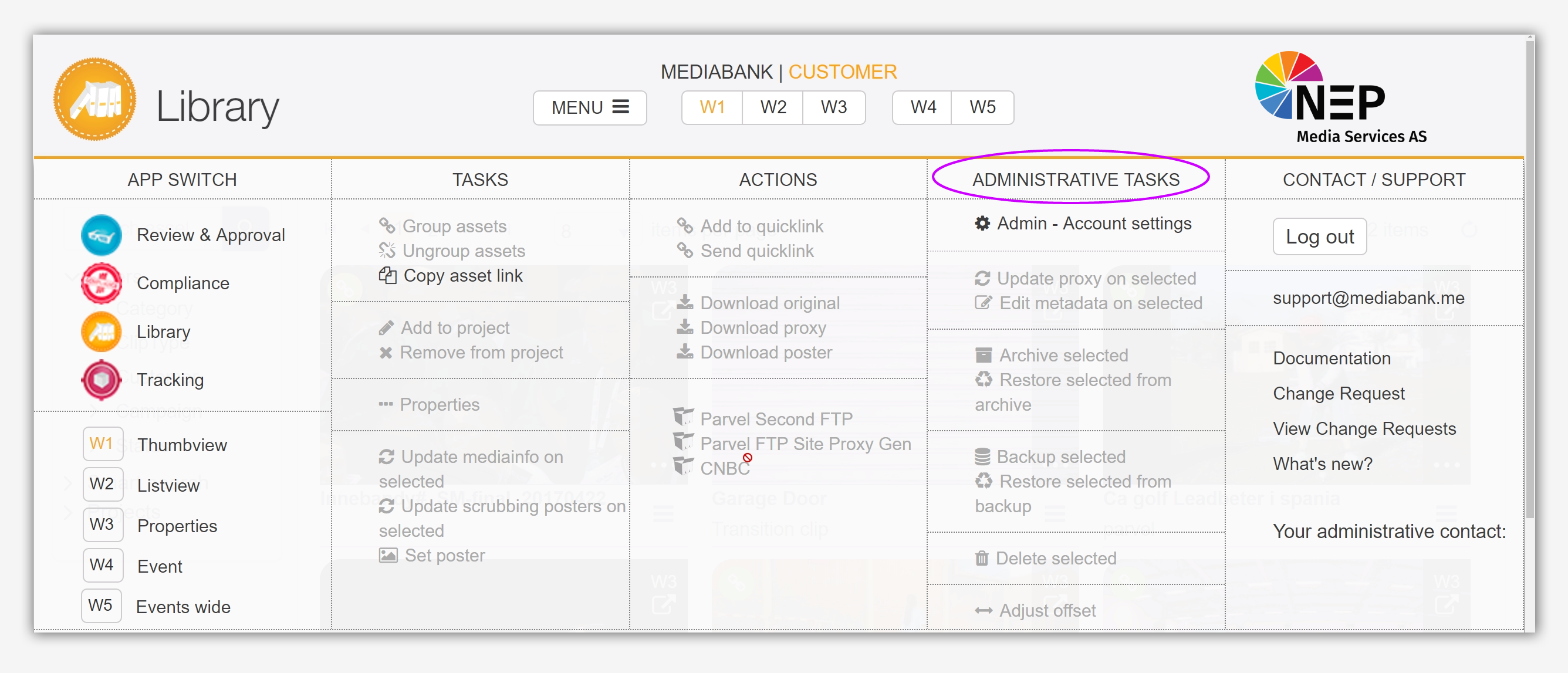
Task: Click the Admin account settings gear icon
Action: [982, 224]
